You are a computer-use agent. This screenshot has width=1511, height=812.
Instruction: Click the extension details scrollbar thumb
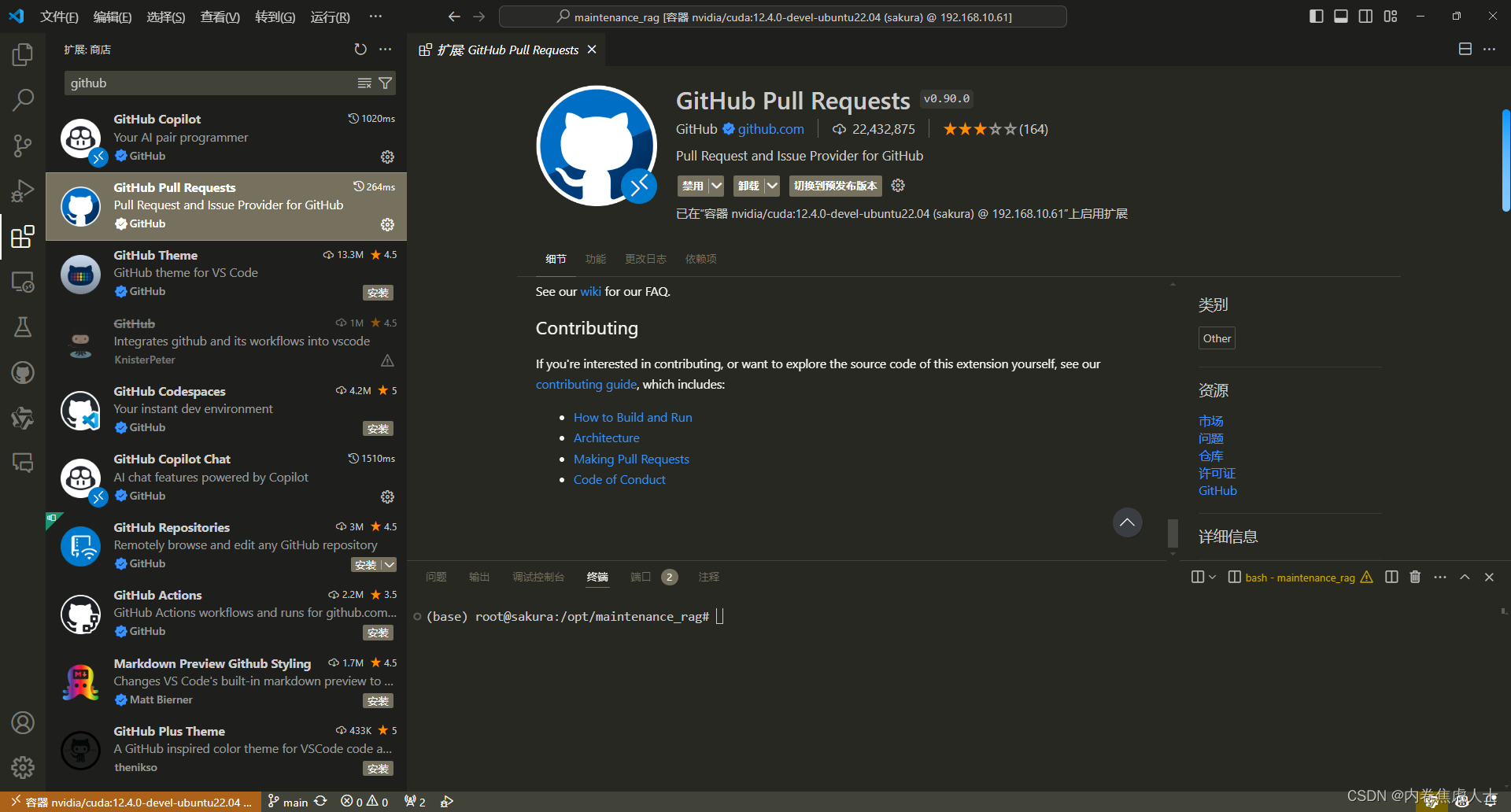coord(1173,533)
